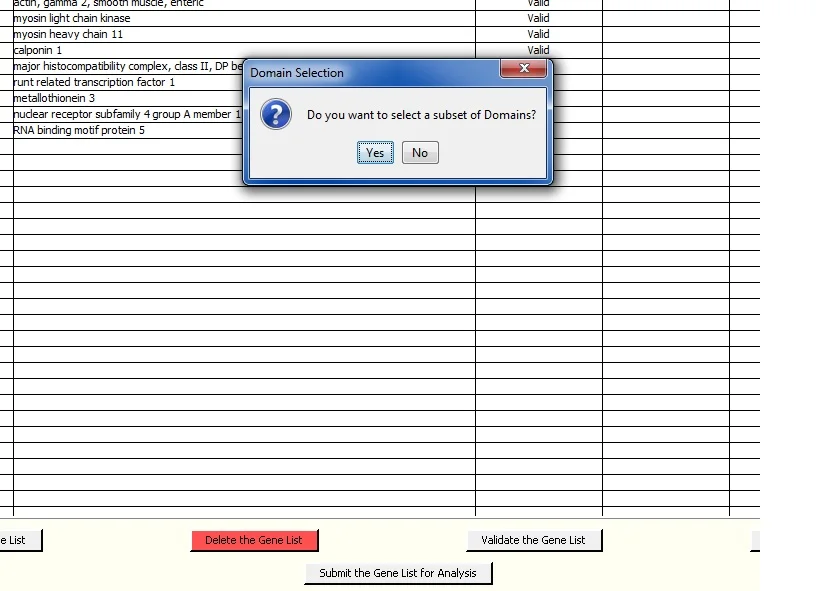Click the blue question mark icon

pos(276,114)
